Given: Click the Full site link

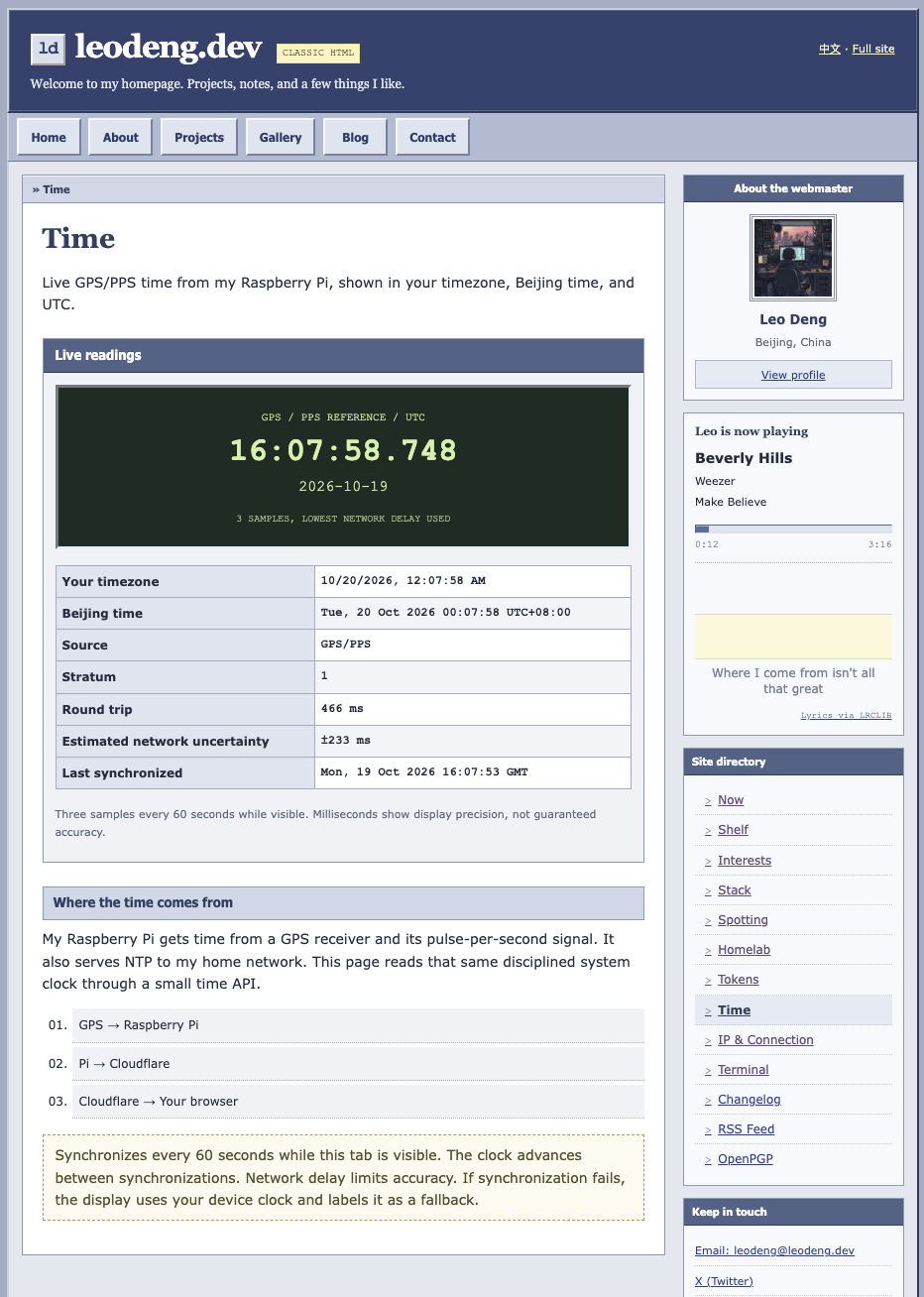Looking at the screenshot, I should tap(873, 49).
